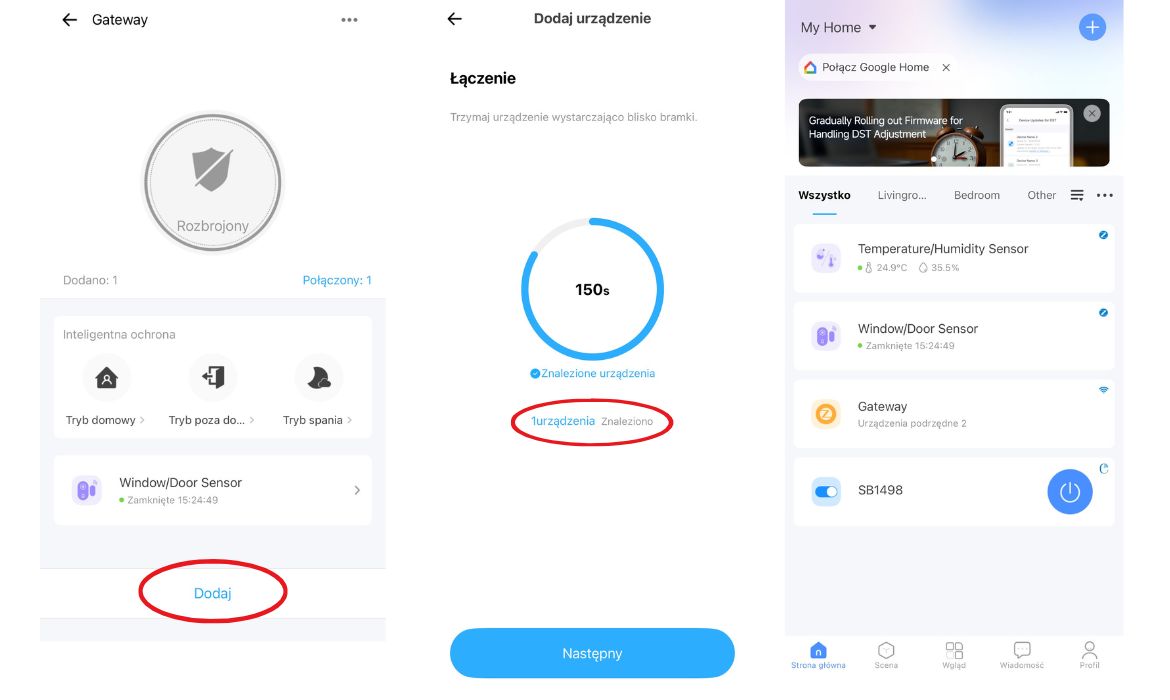The height and width of the screenshot is (700, 1170).
Task: Open the Scena bottom tab
Action: coord(885,655)
